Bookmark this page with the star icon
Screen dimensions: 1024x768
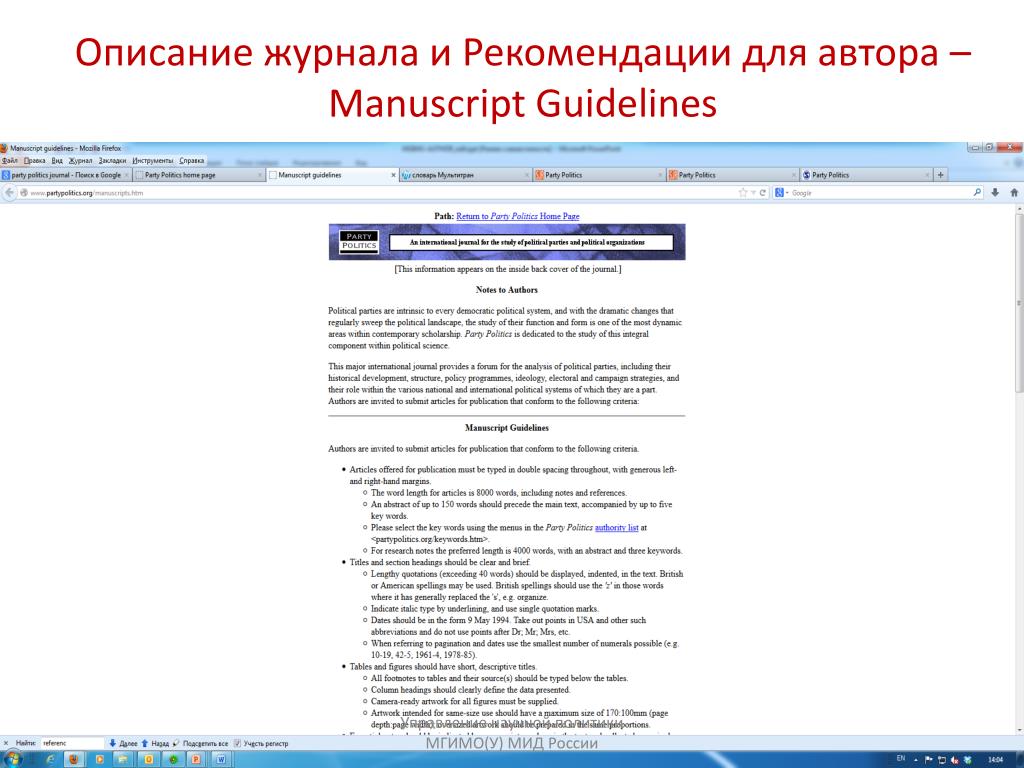tap(743, 193)
